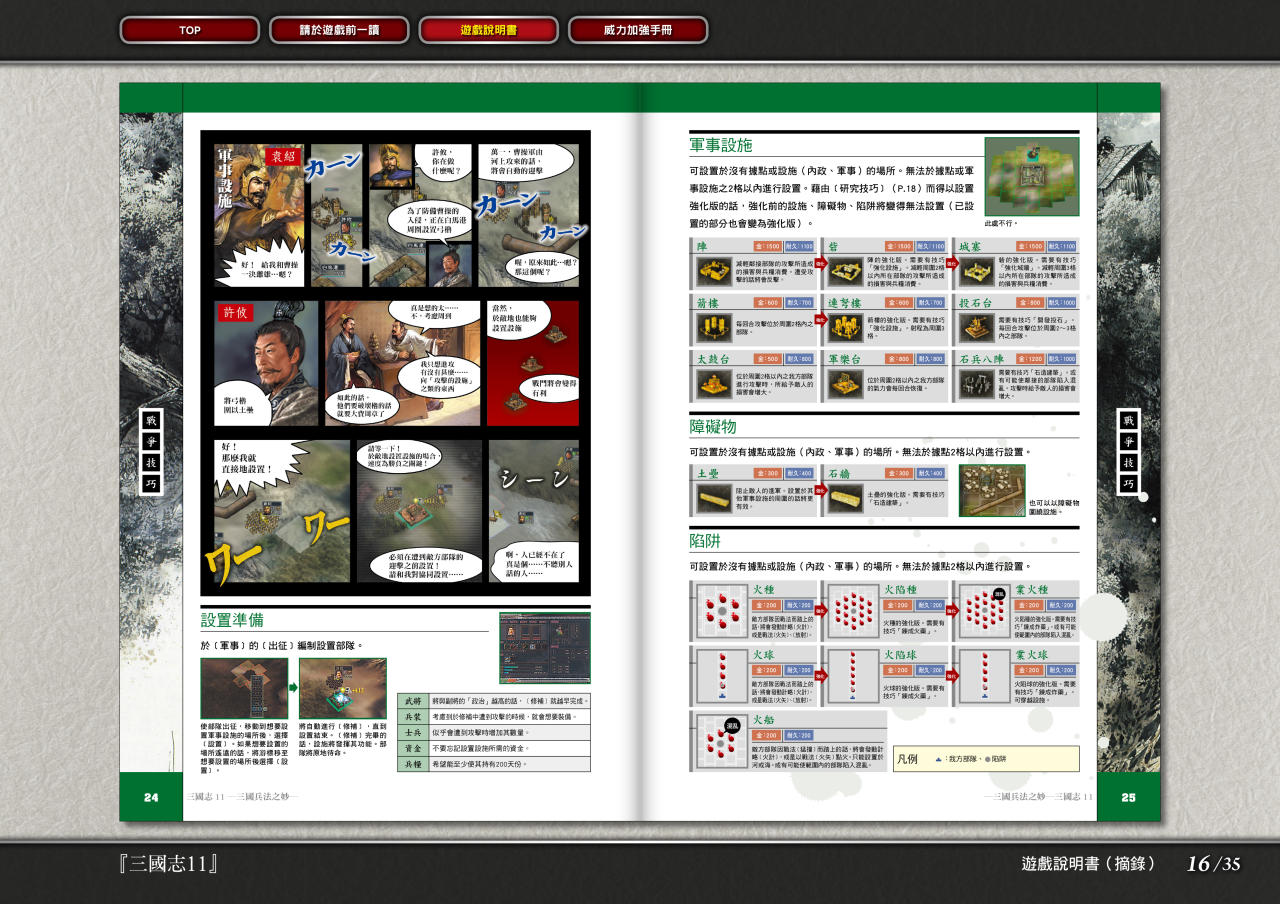Click the 土壘 obstacle icon

pos(714,498)
